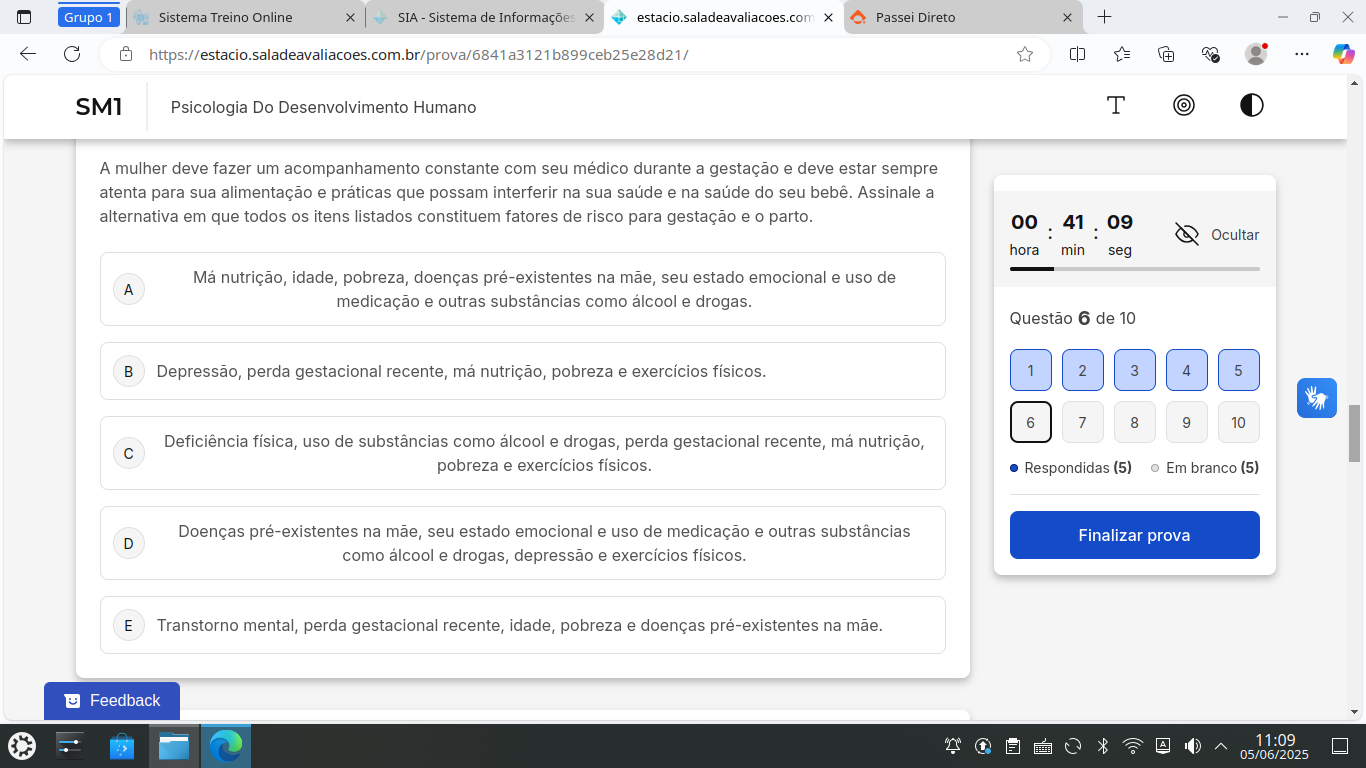Choose alternative C about Deficiência física

523,453
